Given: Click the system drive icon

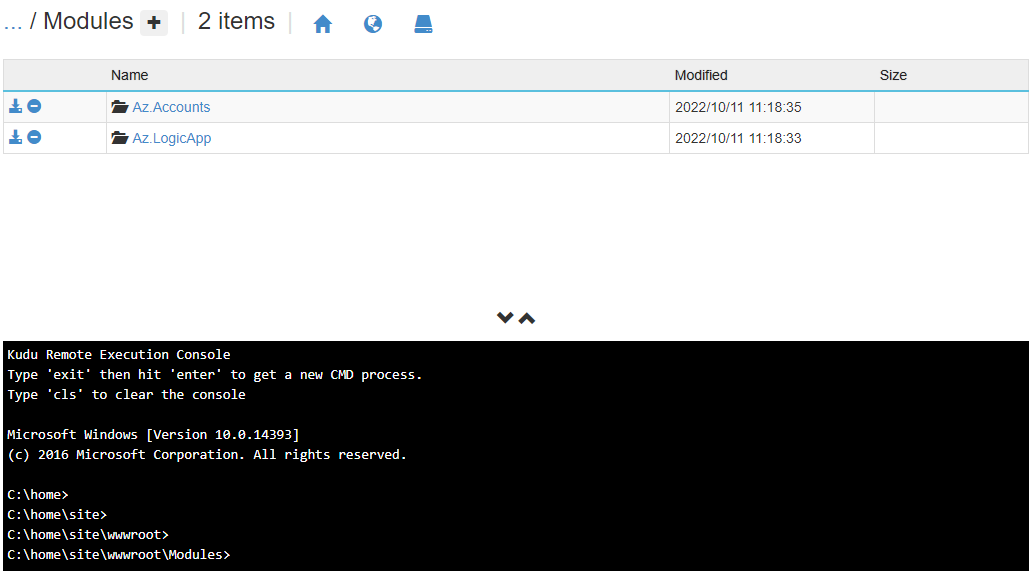Looking at the screenshot, I should coord(424,24).
